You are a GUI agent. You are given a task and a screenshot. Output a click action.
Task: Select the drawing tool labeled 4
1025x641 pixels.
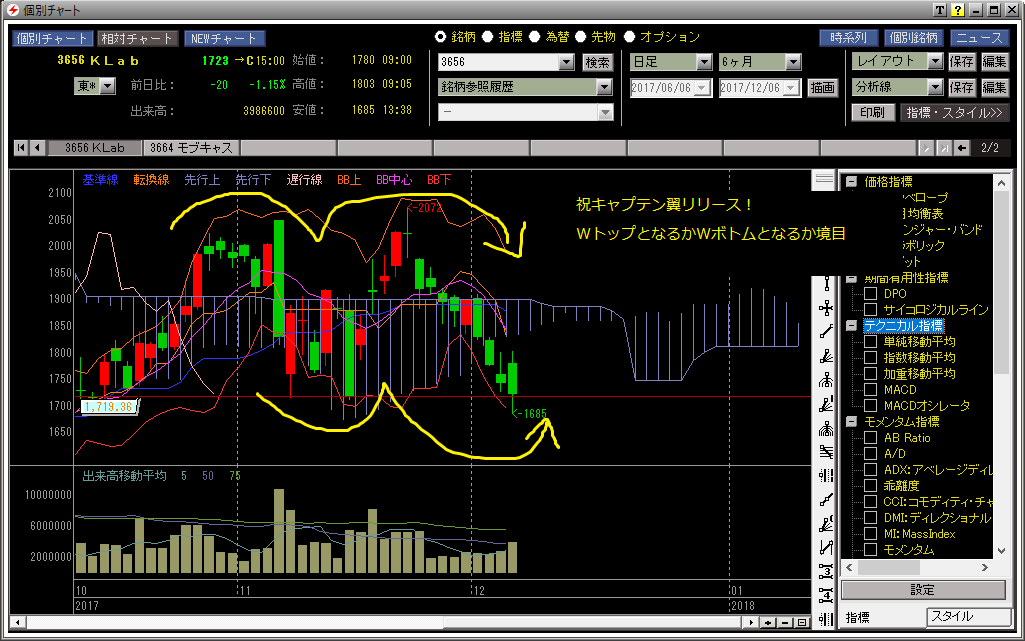[x=826, y=595]
